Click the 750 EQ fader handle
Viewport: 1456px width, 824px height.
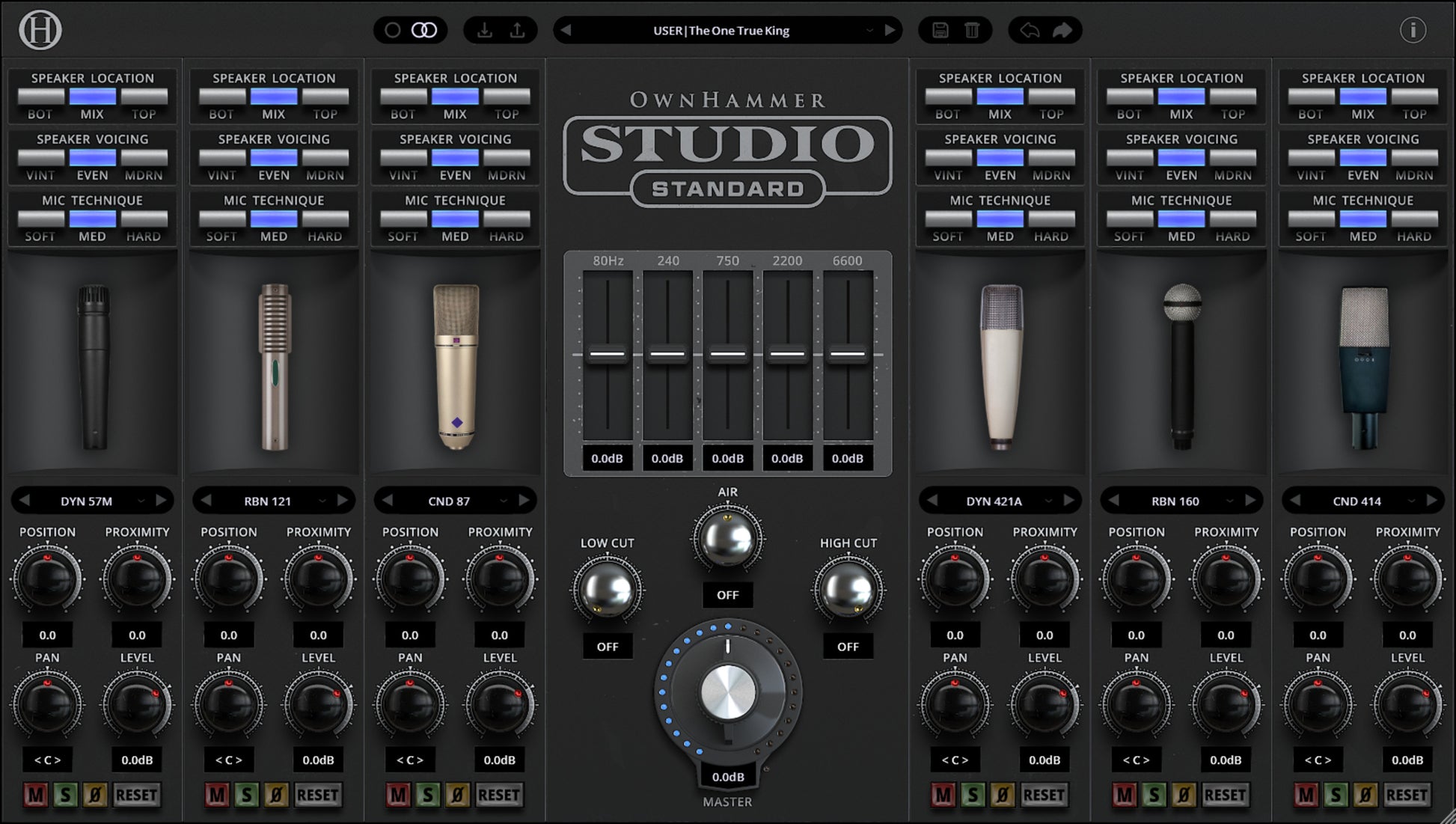pyautogui.click(x=727, y=355)
